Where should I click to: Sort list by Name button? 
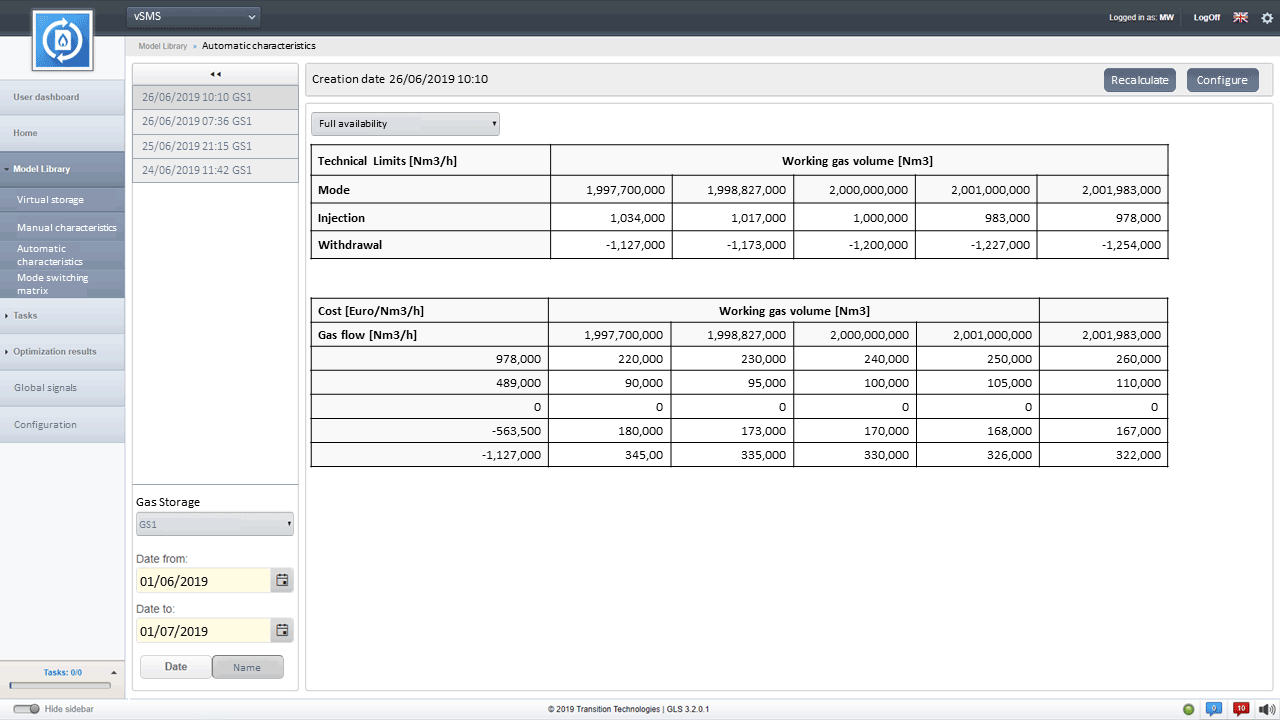click(x=247, y=667)
